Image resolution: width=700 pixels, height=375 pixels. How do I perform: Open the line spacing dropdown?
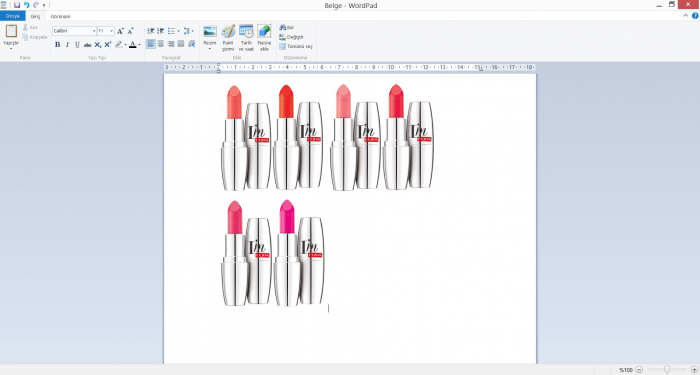pos(189,31)
